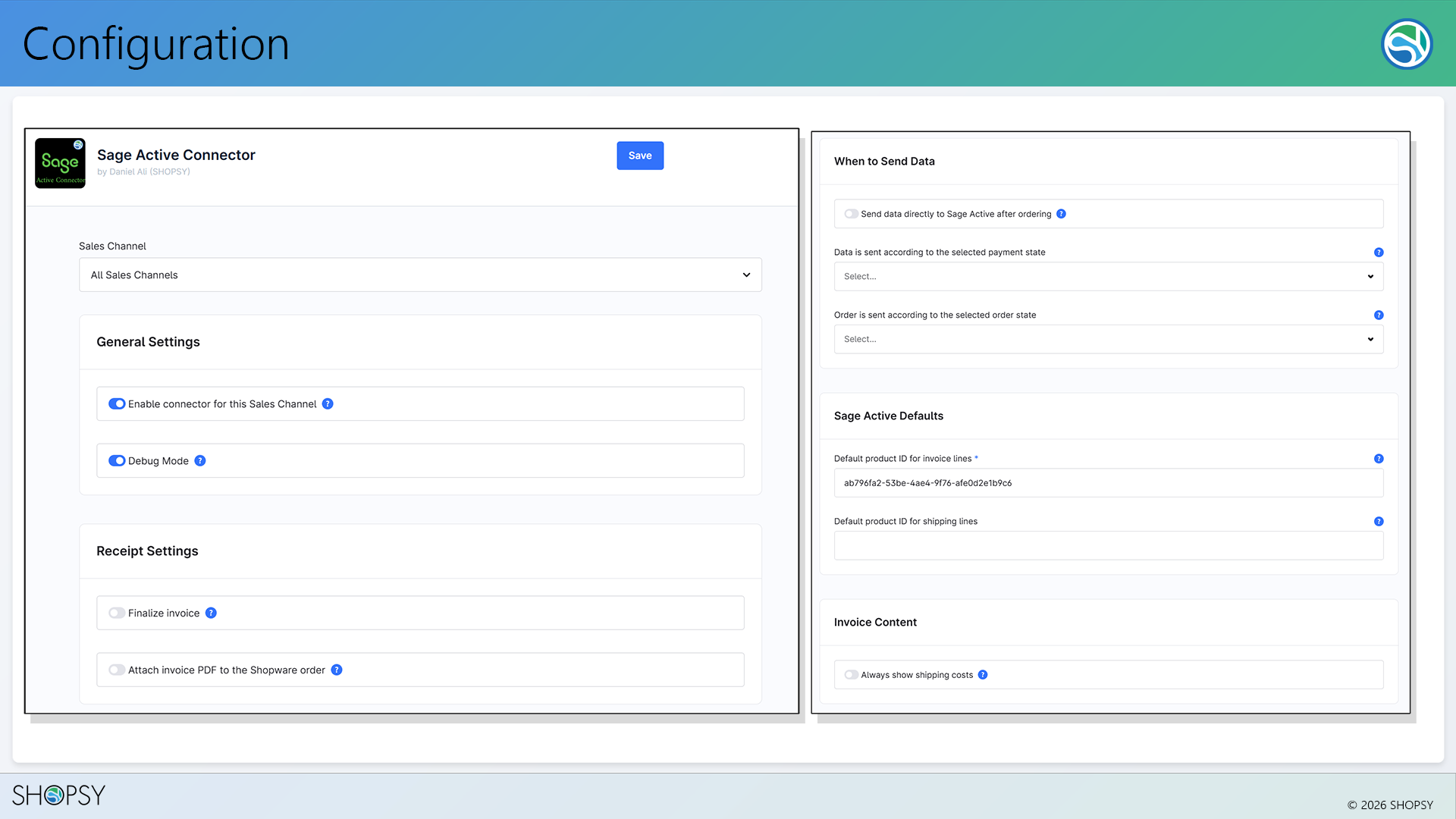Enable Attach invoice PDF to Shopware order
1456x819 pixels.
pyautogui.click(x=117, y=670)
